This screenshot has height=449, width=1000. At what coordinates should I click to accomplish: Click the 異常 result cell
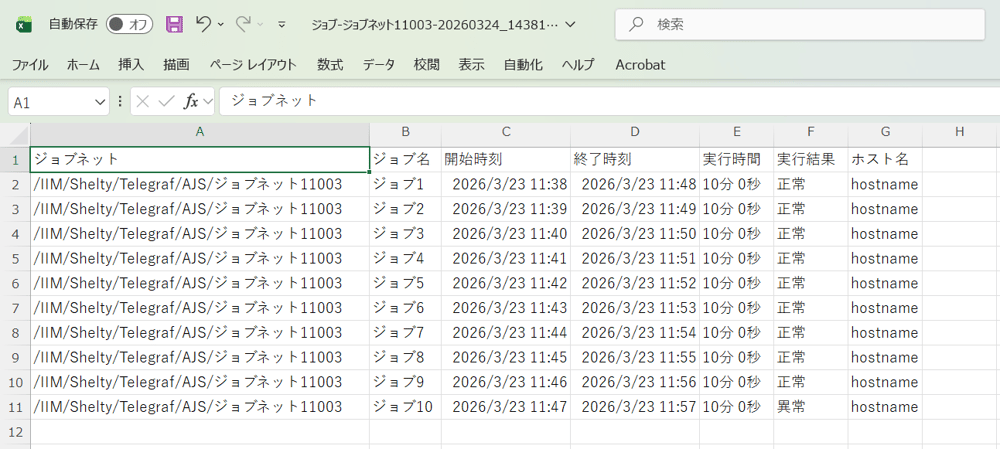tap(811, 407)
